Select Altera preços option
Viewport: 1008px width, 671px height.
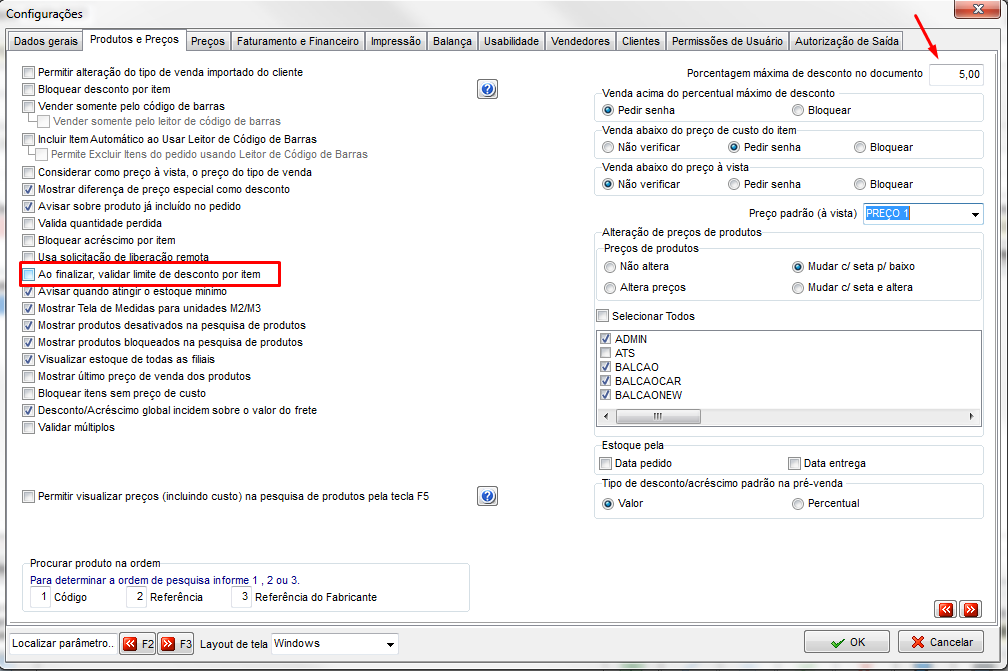point(610,288)
